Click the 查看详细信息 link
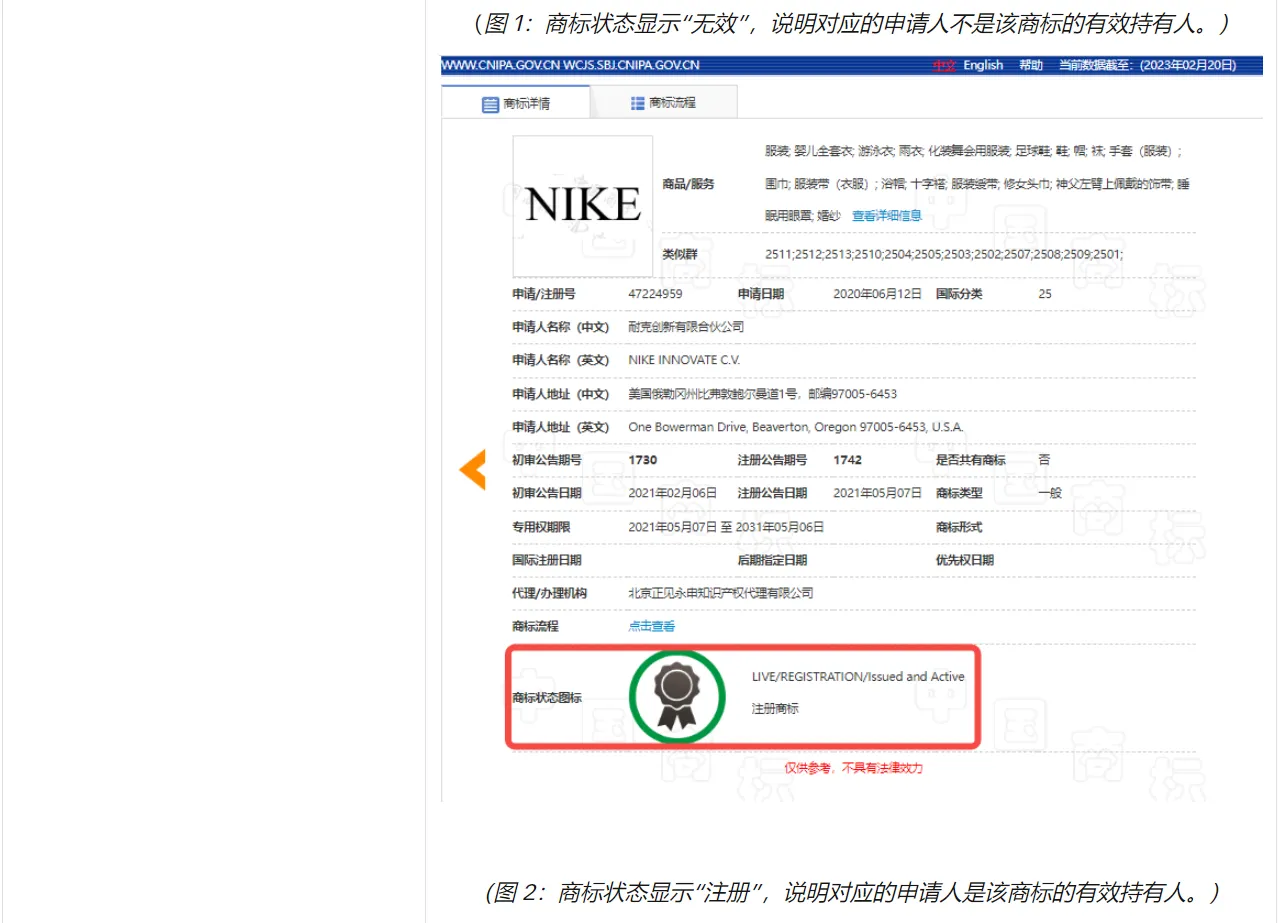This screenshot has height=923, width=1278. (x=887, y=215)
